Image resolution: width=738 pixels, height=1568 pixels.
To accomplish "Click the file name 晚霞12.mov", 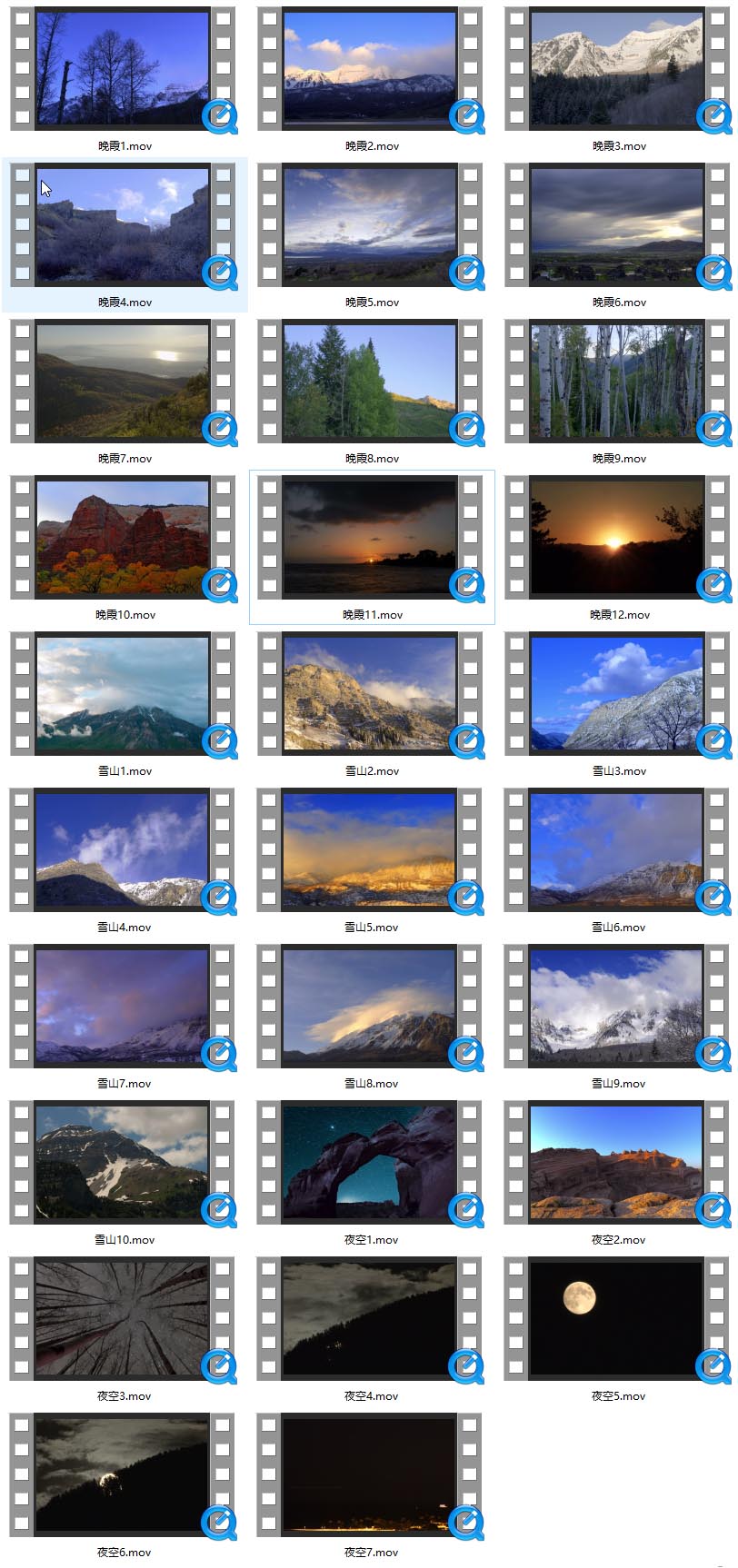I will pos(620,615).
